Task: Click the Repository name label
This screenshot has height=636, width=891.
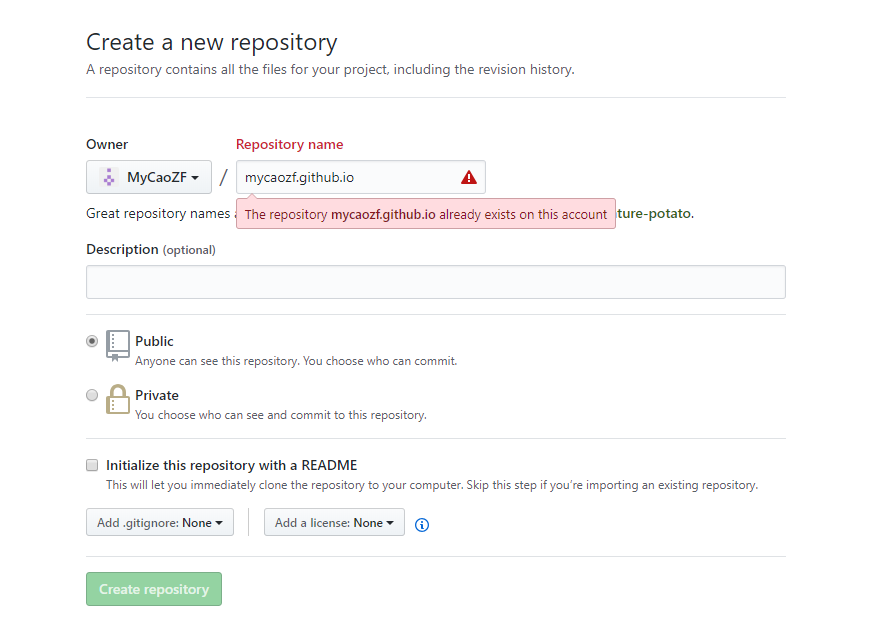Action: tap(290, 144)
